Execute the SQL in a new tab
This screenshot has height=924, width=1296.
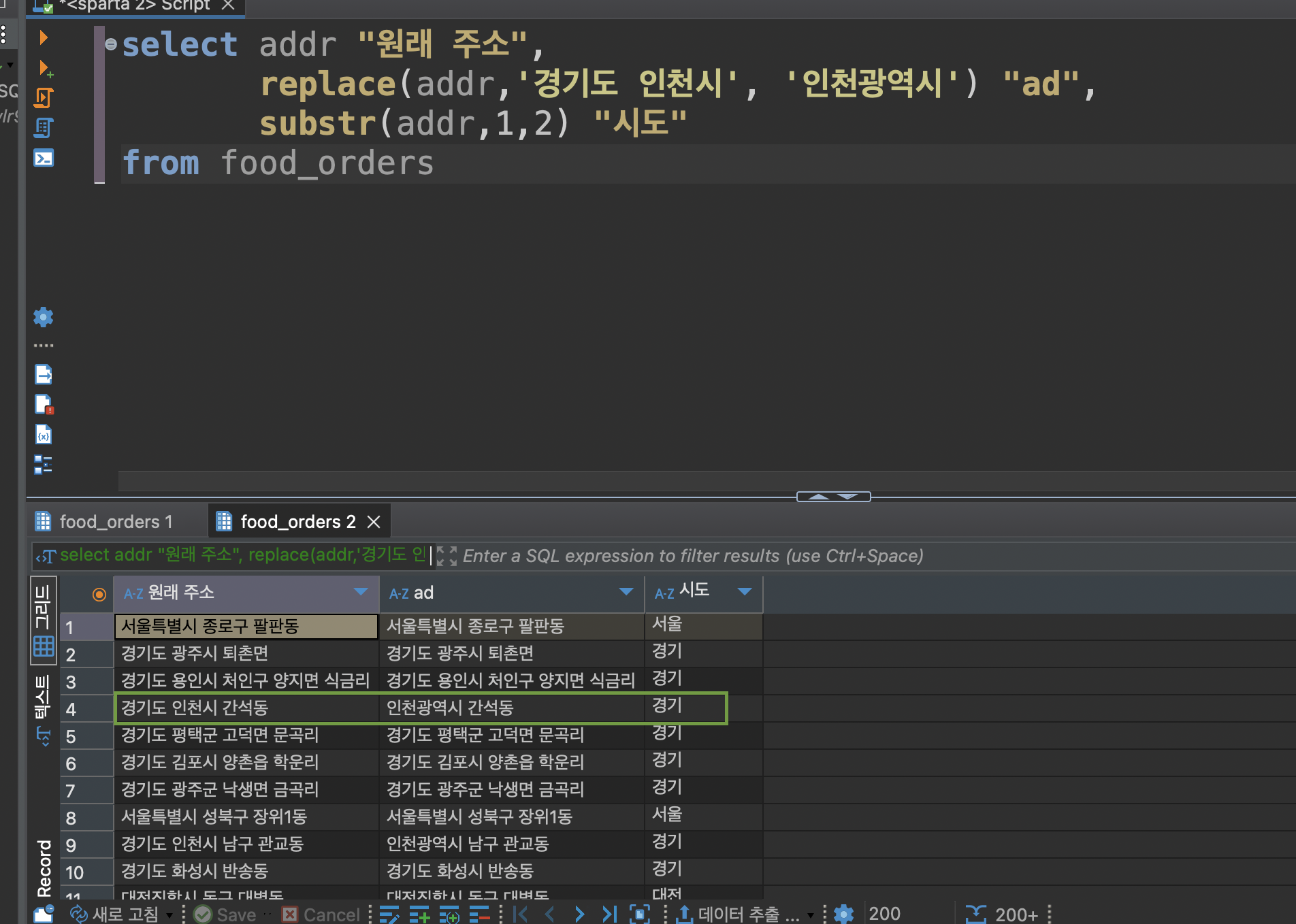click(x=45, y=68)
